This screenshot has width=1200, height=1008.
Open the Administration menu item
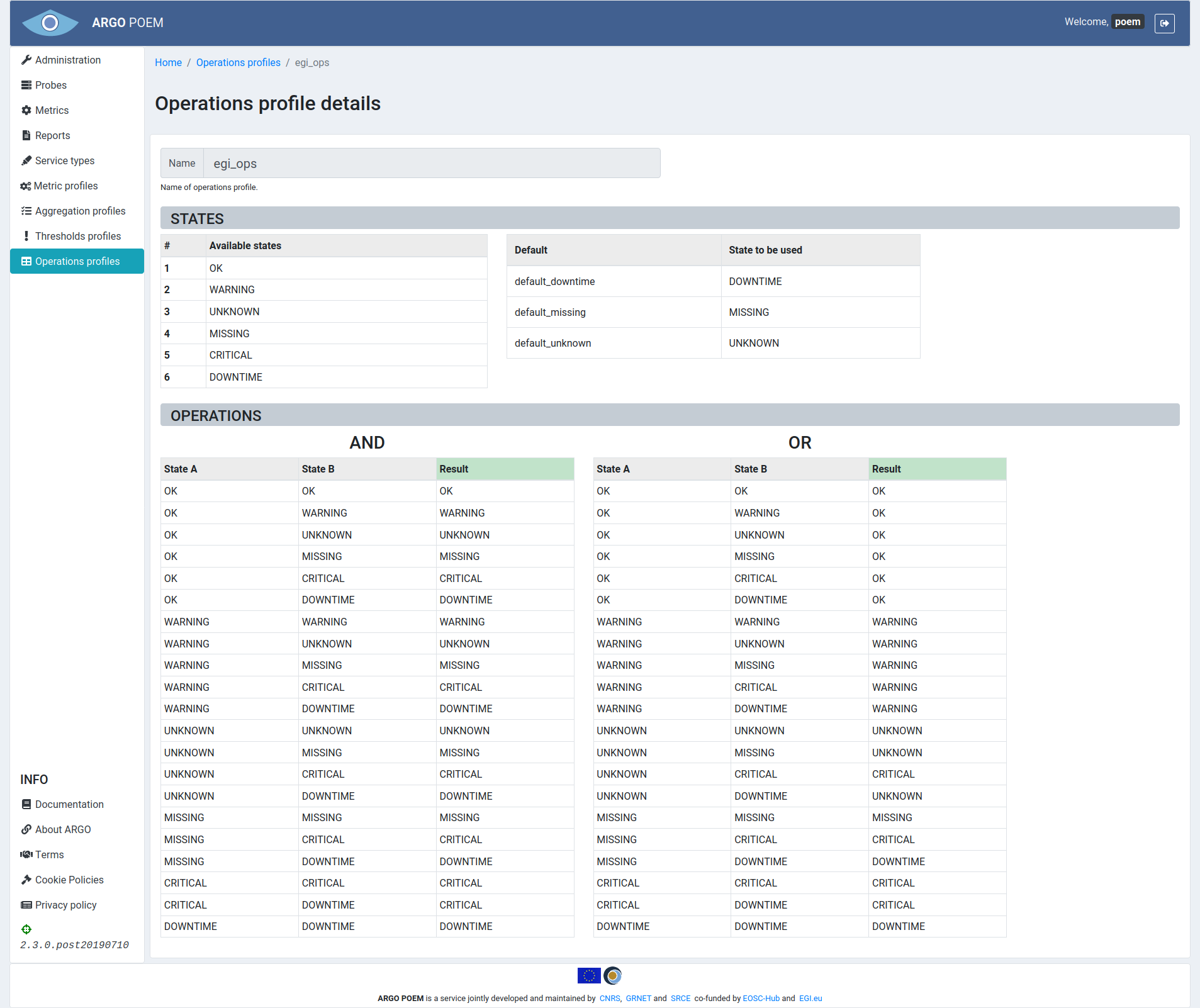[77, 60]
